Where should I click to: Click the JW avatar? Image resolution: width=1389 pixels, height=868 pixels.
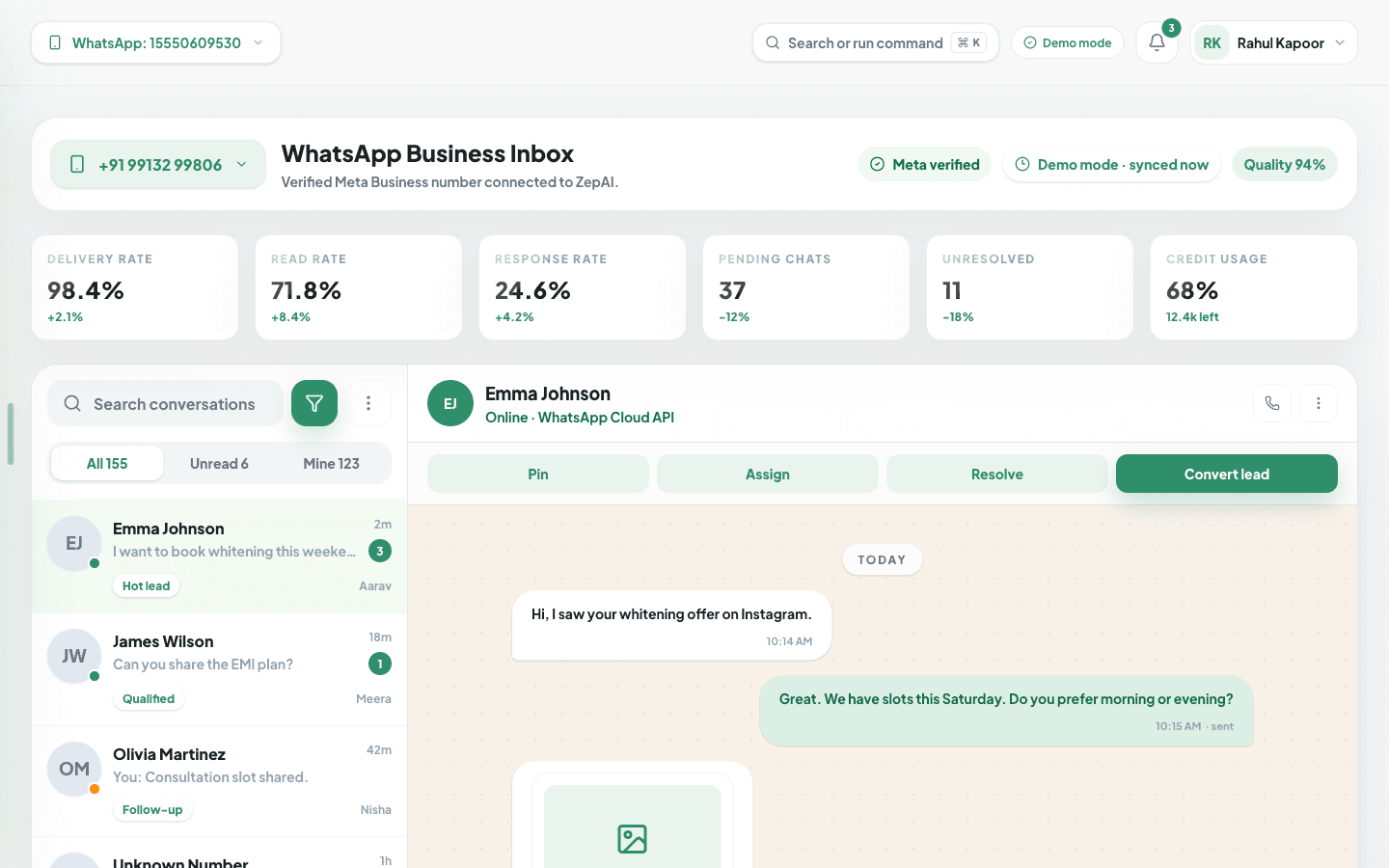(74, 656)
